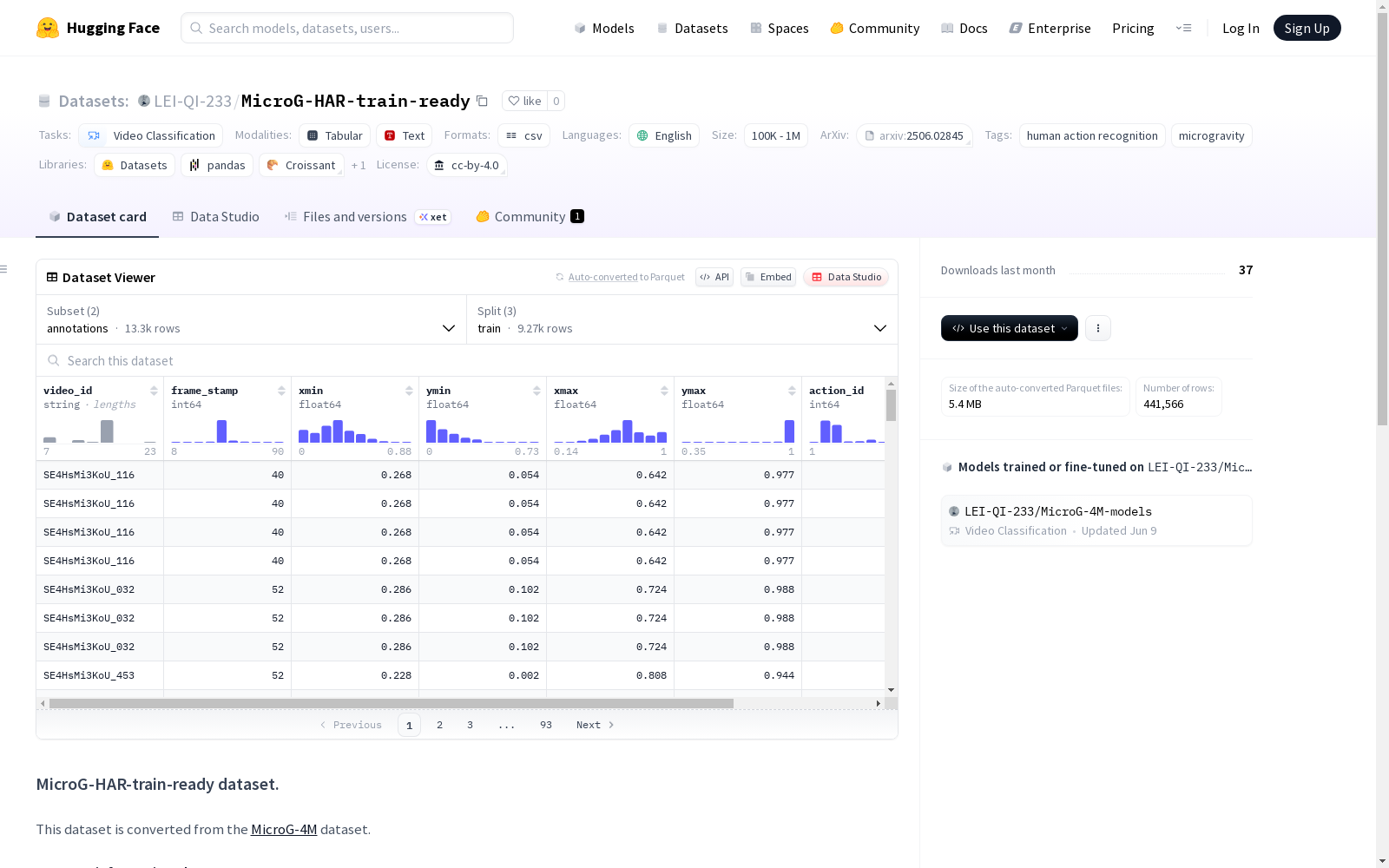Screen dimensions: 1389x868
Task: Open the navigation overflow menu icon
Action: click(x=1183, y=28)
